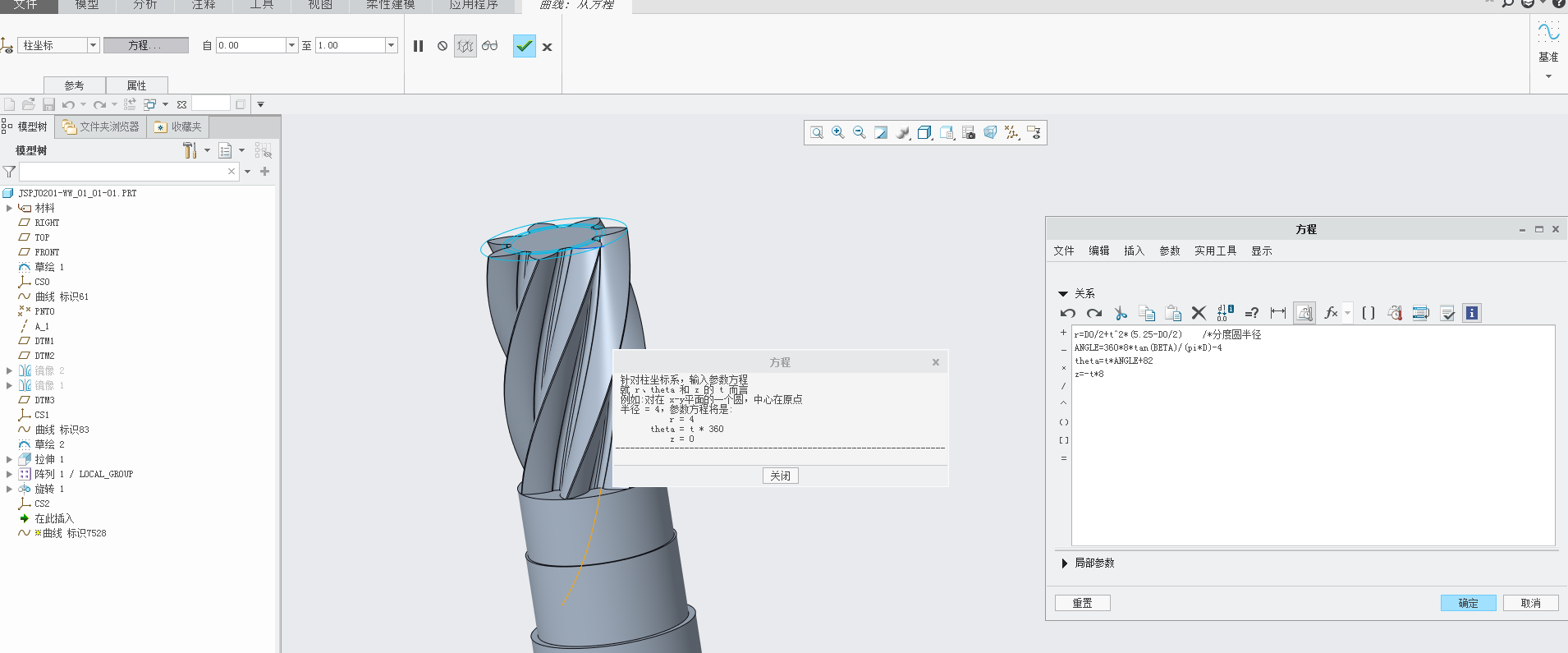Open the display style shading icon
Image resolution: width=1568 pixels, height=653 pixels.
[903, 132]
